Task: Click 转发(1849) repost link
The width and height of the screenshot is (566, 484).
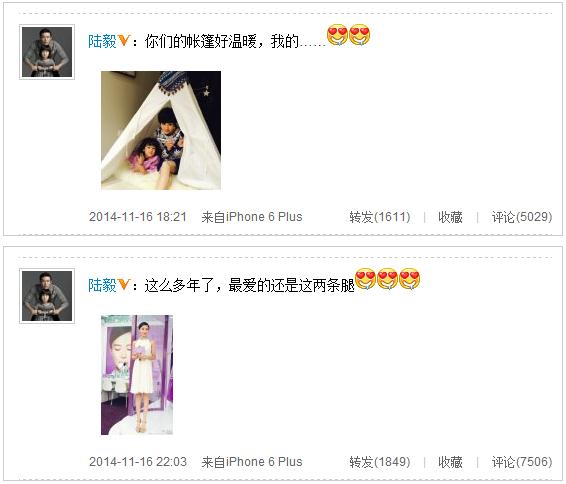Action: 380,462
